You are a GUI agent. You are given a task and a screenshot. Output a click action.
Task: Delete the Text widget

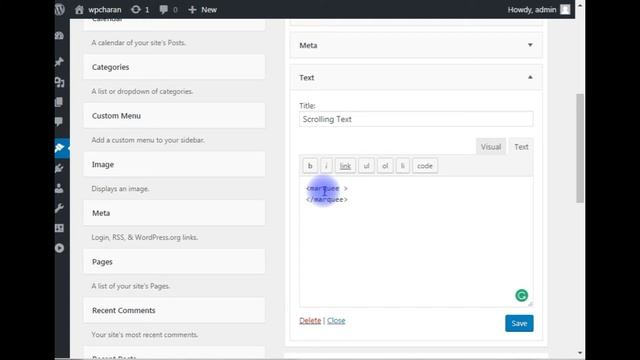[x=310, y=321]
